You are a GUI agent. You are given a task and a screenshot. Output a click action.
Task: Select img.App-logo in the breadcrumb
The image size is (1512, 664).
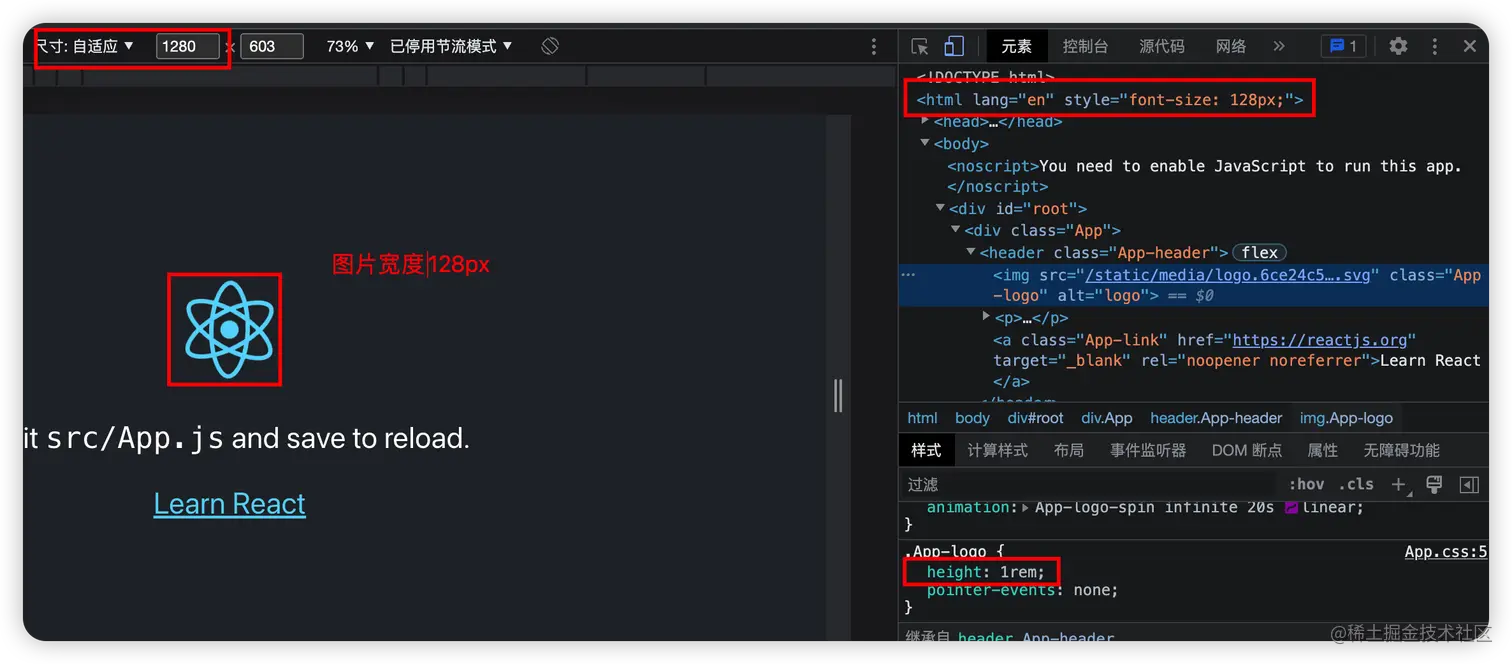pyautogui.click(x=1346, y=418)
